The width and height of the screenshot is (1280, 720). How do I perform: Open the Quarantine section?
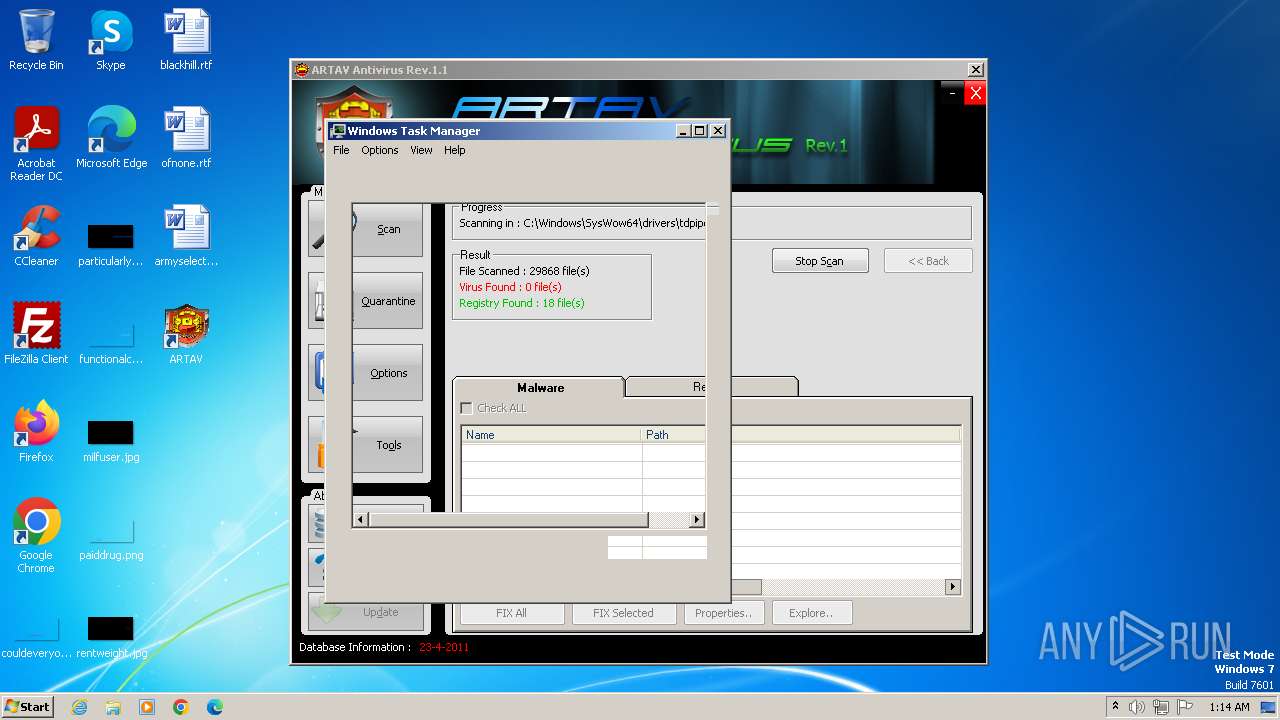coord(388,301)
